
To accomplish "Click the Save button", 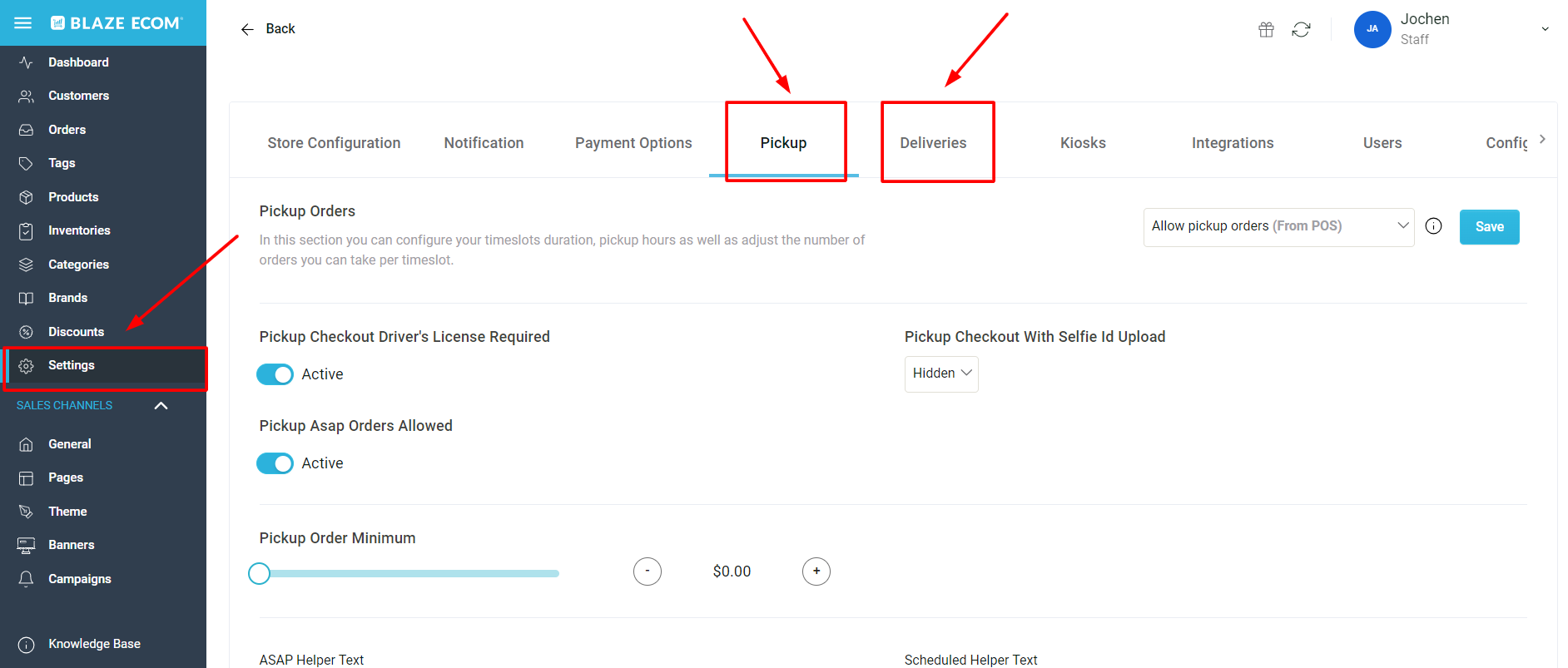I will pyautogui.click(x=1489, y=226).
